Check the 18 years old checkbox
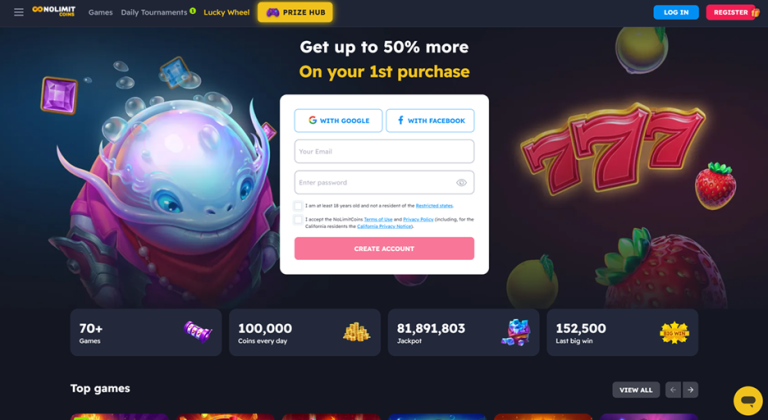The width and height of the screenshot is (768, 420). coord(298,205)
